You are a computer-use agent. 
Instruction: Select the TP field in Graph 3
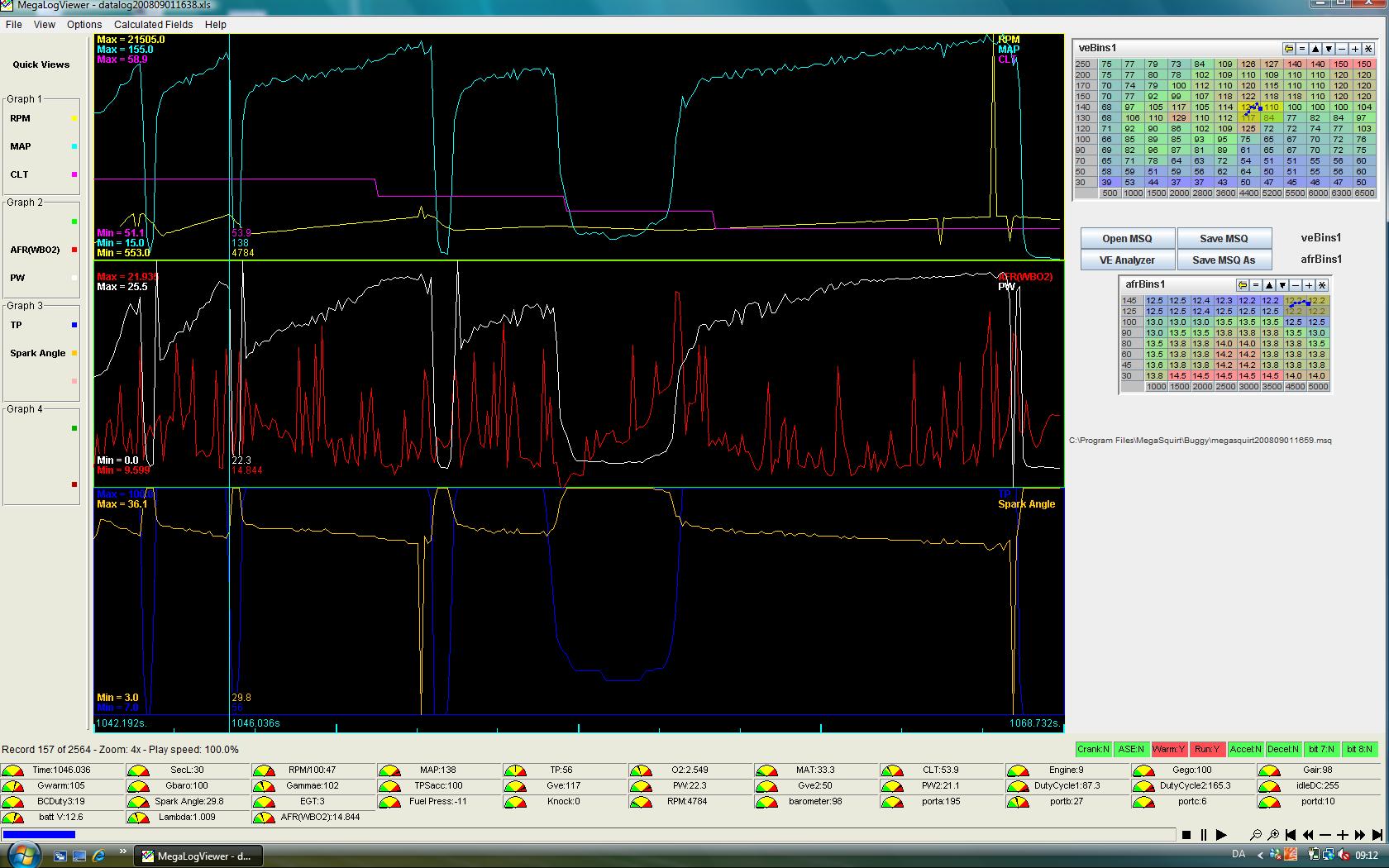(16, 325)
